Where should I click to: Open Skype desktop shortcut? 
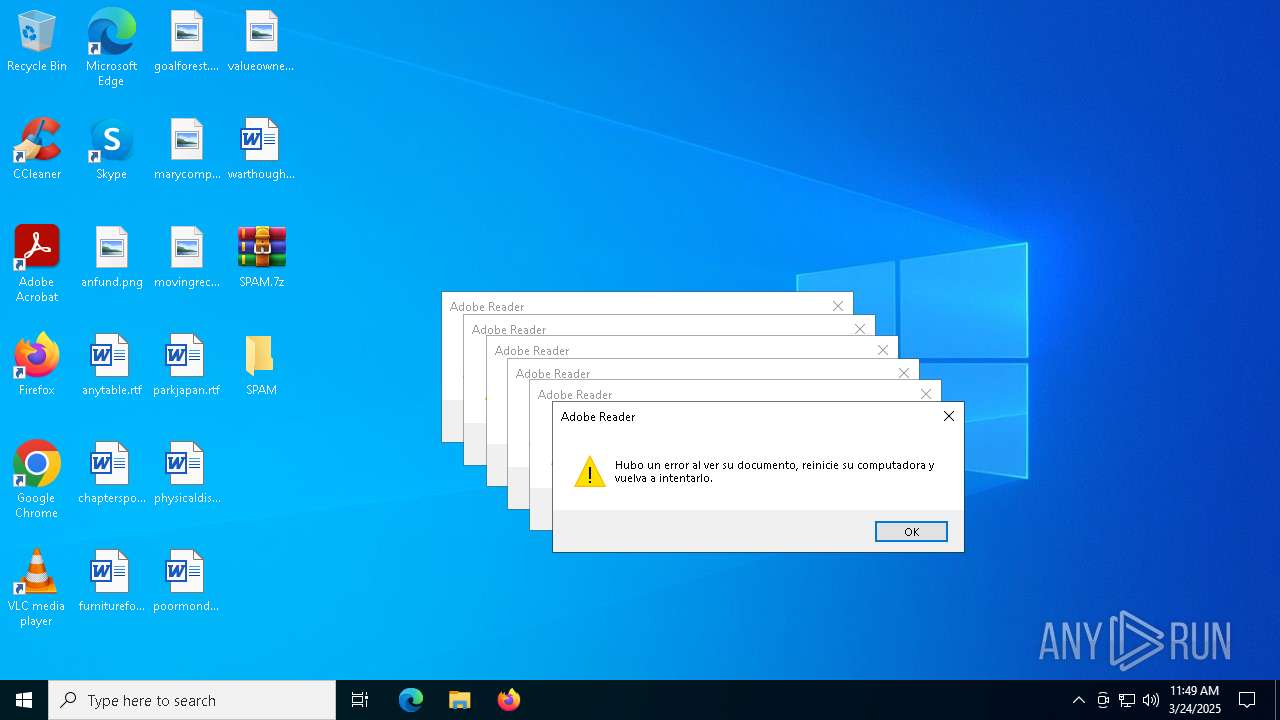pos(111,150)
